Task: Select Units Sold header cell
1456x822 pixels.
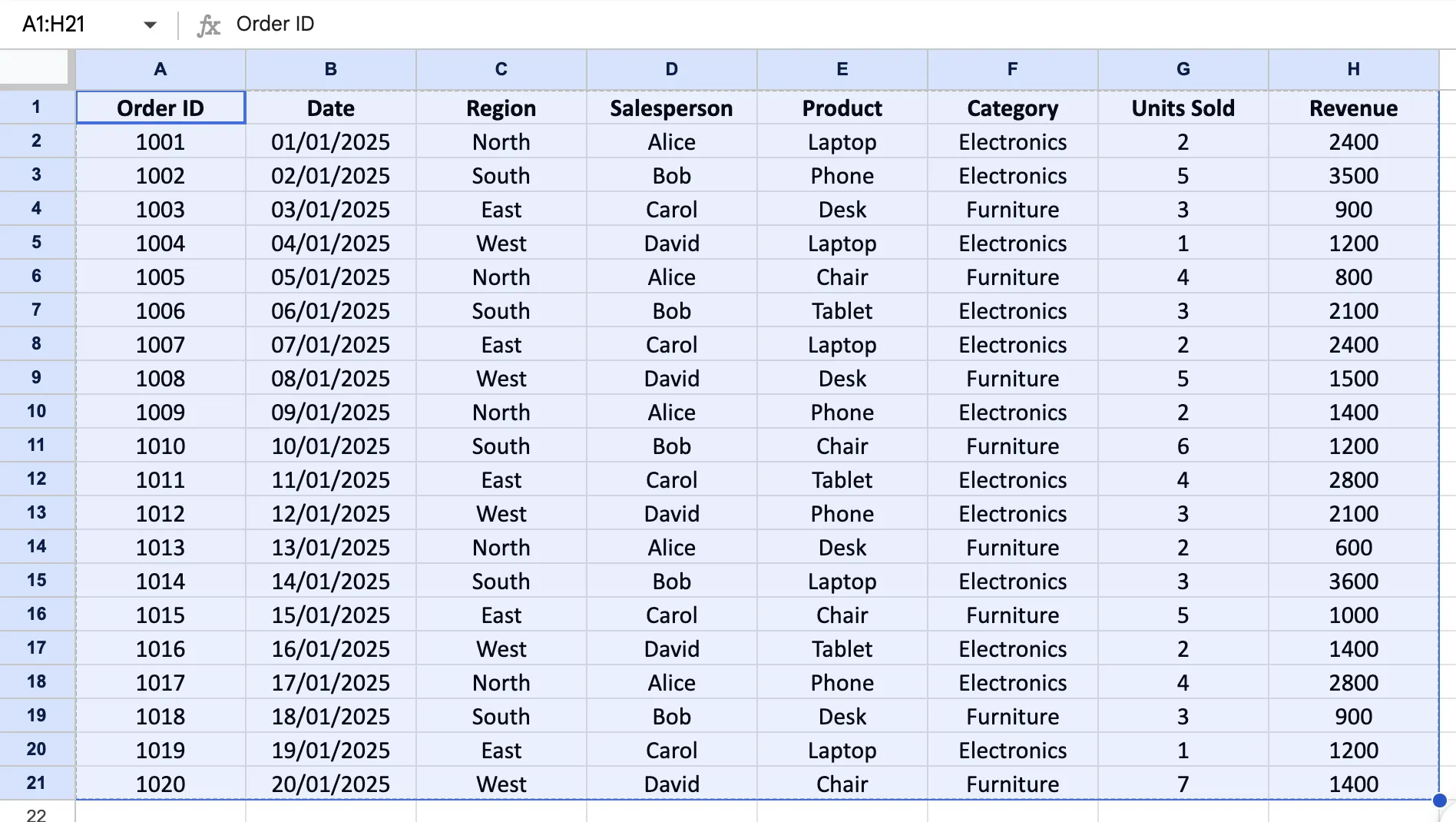Action: (1182, 108)
